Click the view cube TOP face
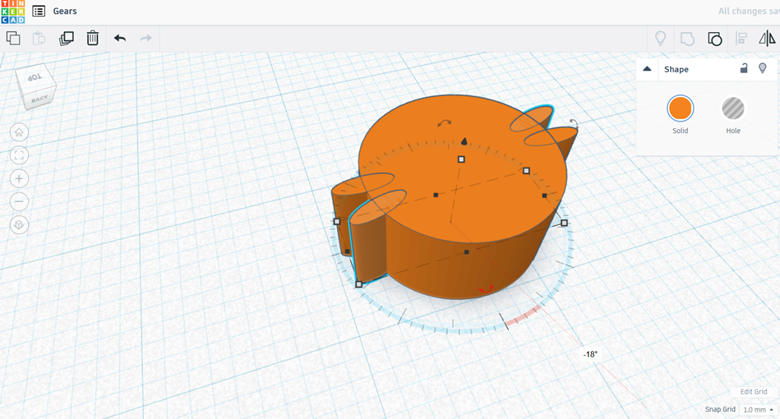Viewport: 780px width, 419px height. point(34,78)
